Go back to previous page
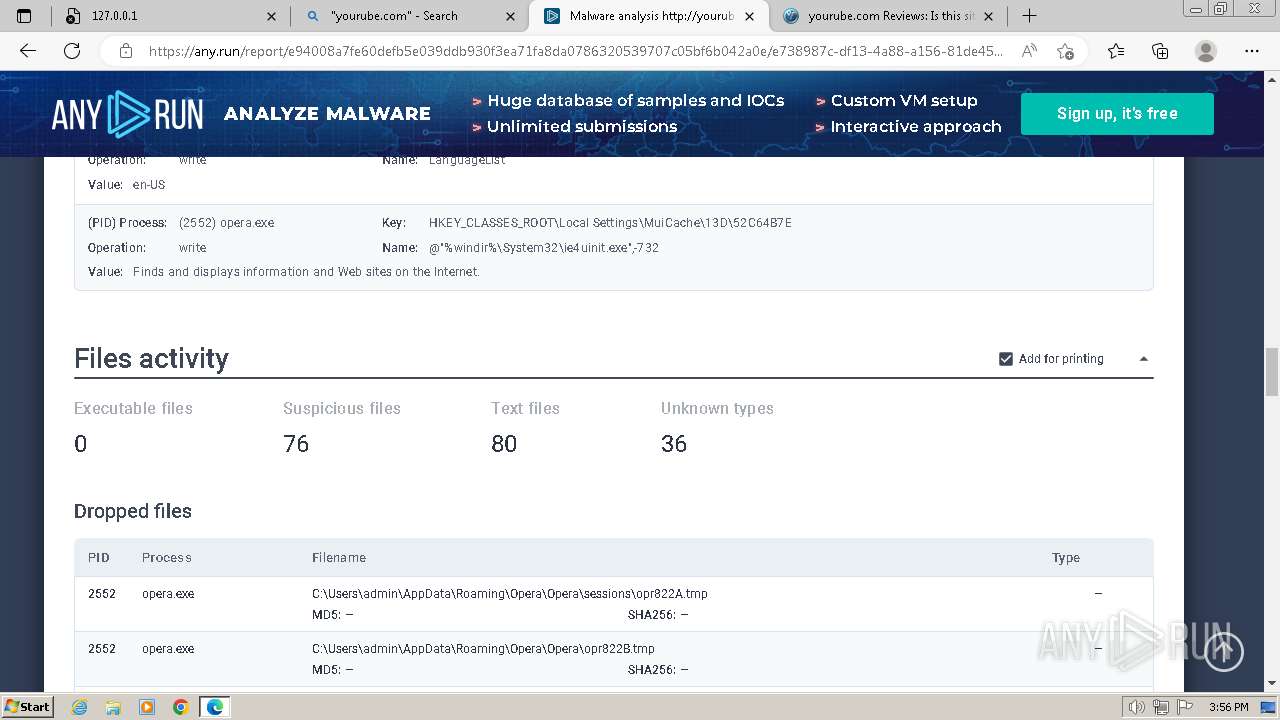The image size is (1280, 720). pyautogui.click(x=28, y=51)
